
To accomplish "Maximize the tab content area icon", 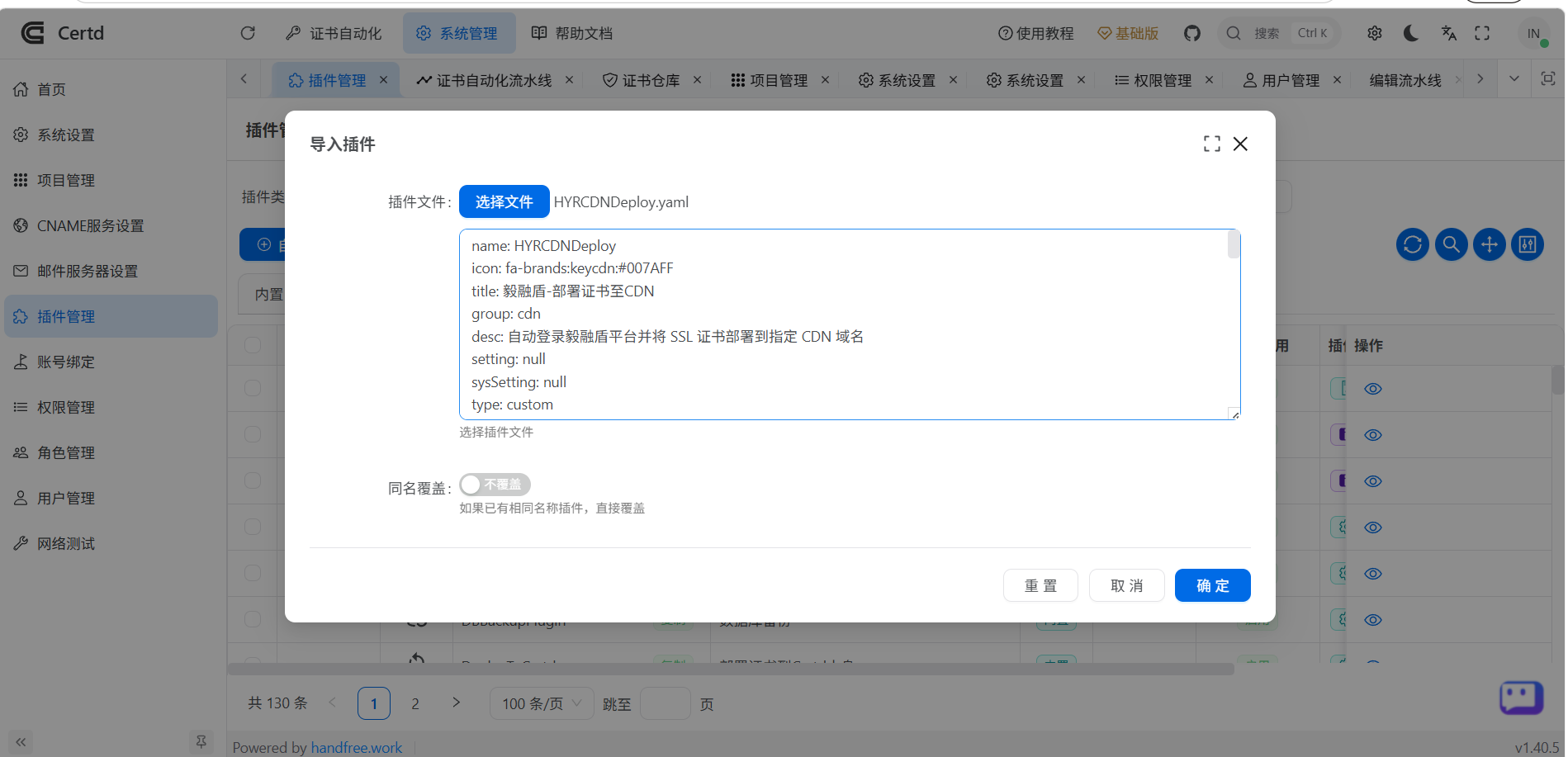I will click(x=1548, y=79).
